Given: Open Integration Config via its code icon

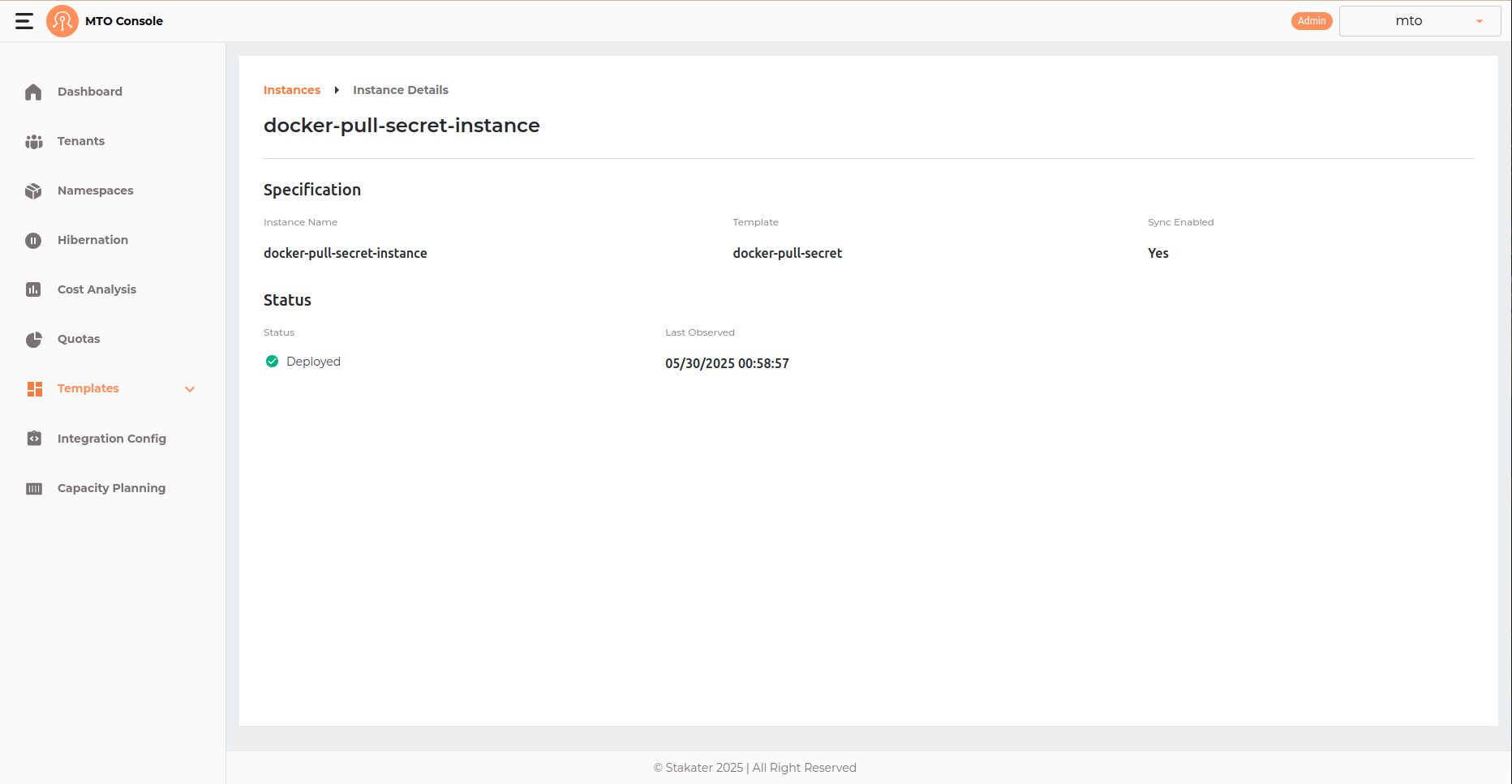Looking at the screenshot, I should click(x=32, y=438).
